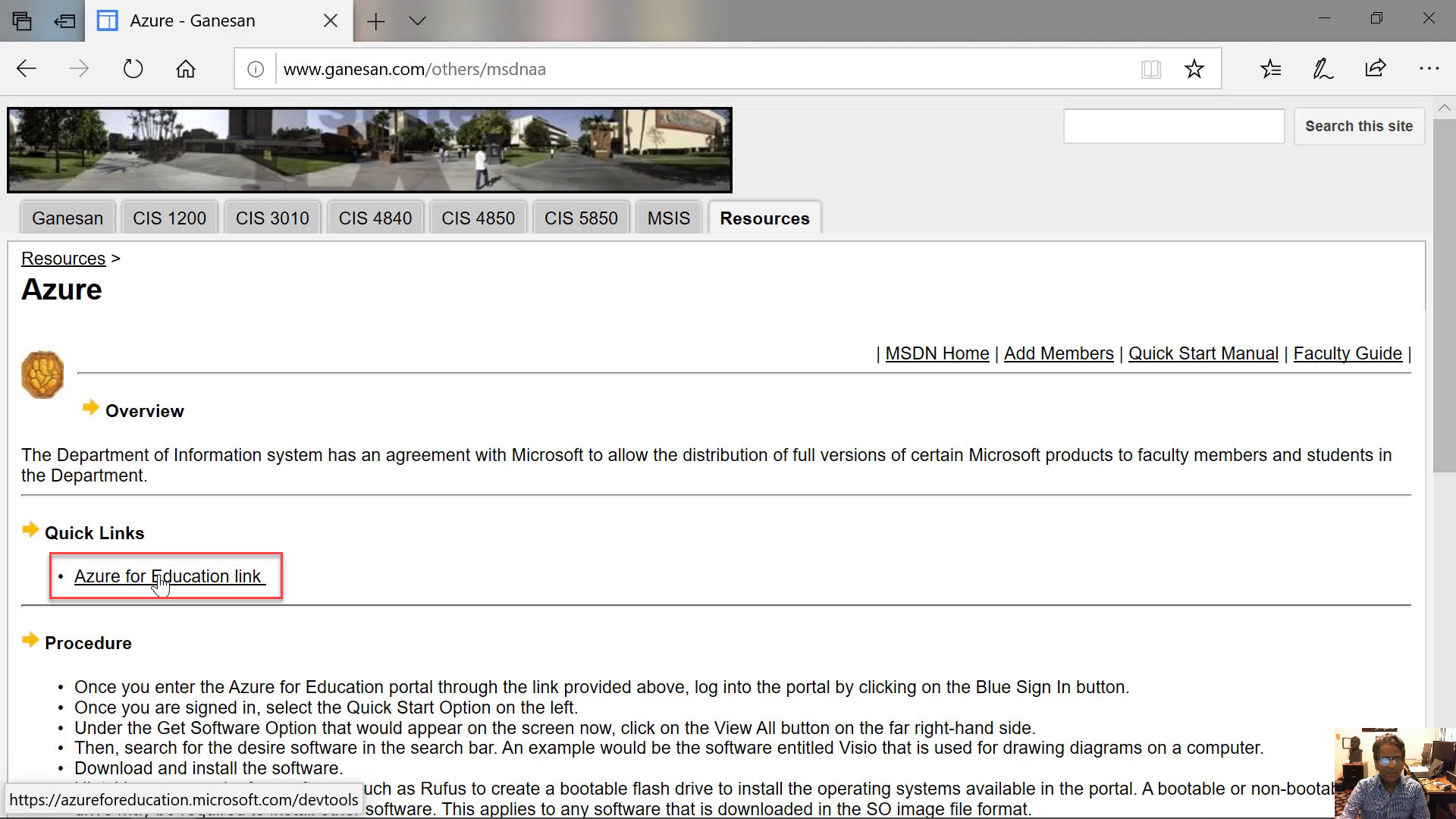Open the settings and more ellipsis menu
1456x819 pixels.
coord(1429,69)
